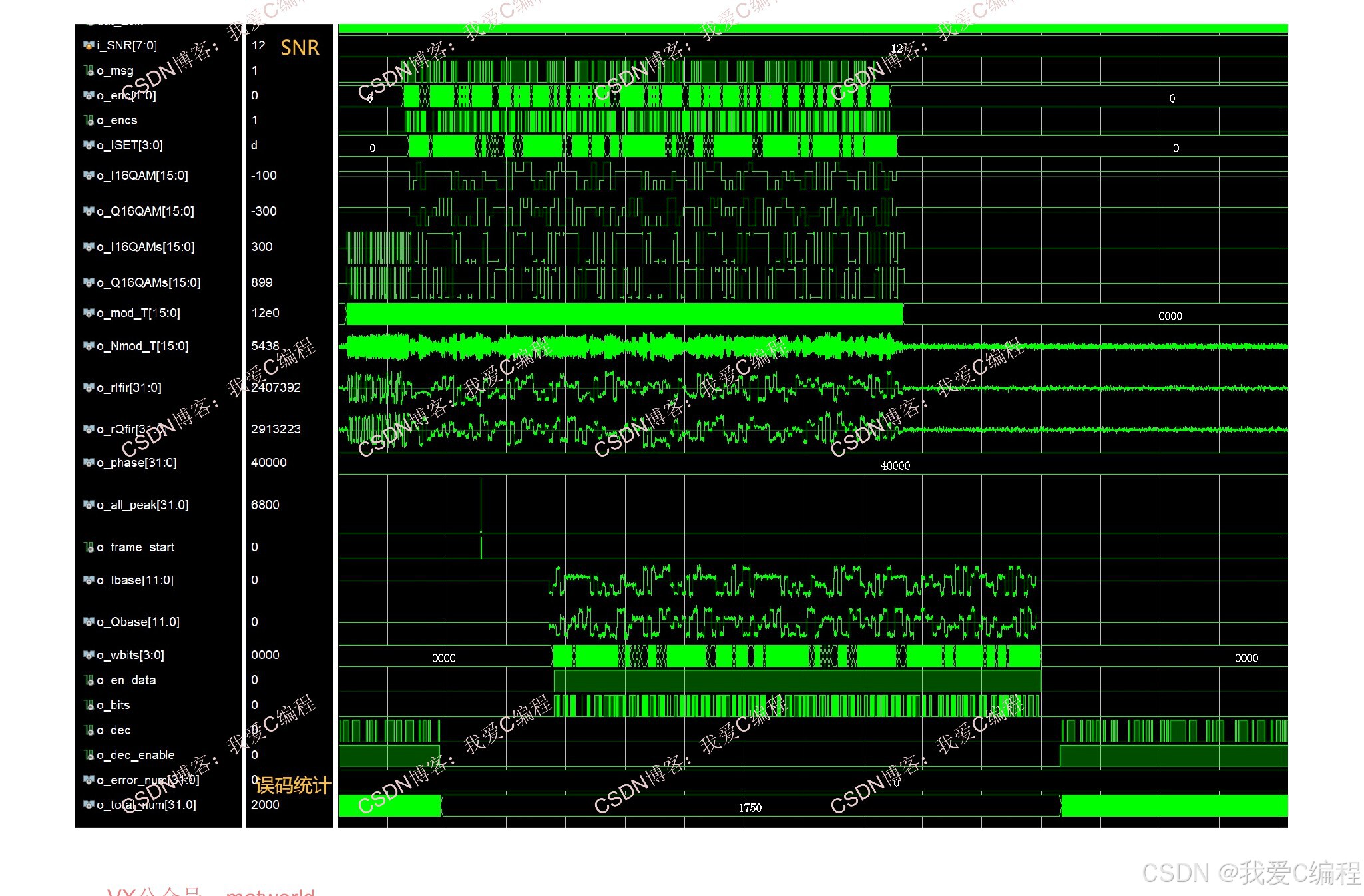Click the single-bit signal icon next to o_msg

pyautogui.click(x=89, y=71)
